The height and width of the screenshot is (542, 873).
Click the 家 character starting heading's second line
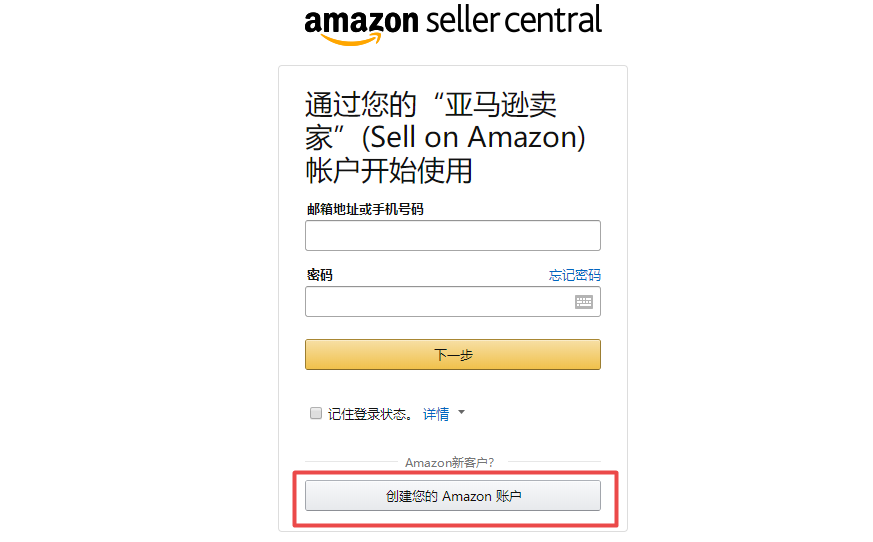pos(321,137)
